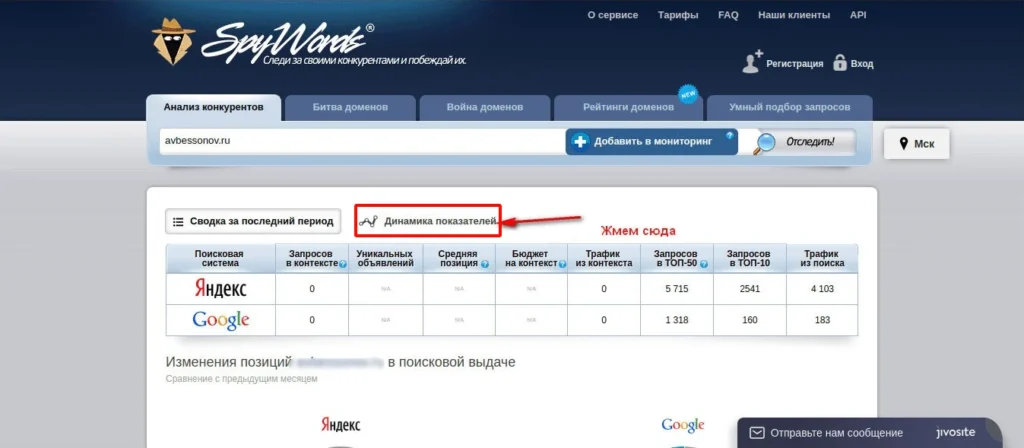This screenshot has width=1024, height=448.
Task: Open the Наши клиенты page
Action: coord(794,15)
